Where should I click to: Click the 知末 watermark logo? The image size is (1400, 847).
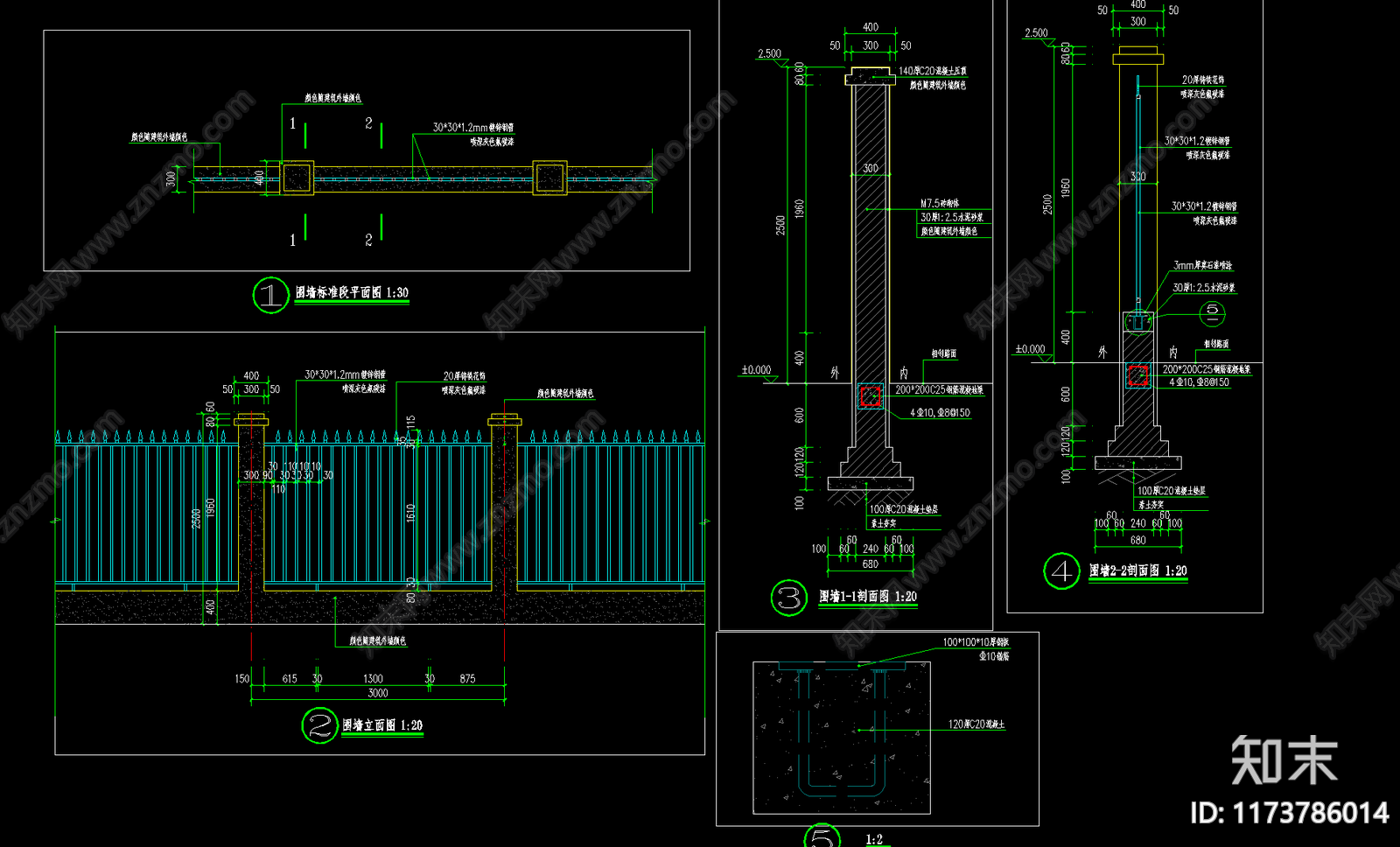[1284, 759]
